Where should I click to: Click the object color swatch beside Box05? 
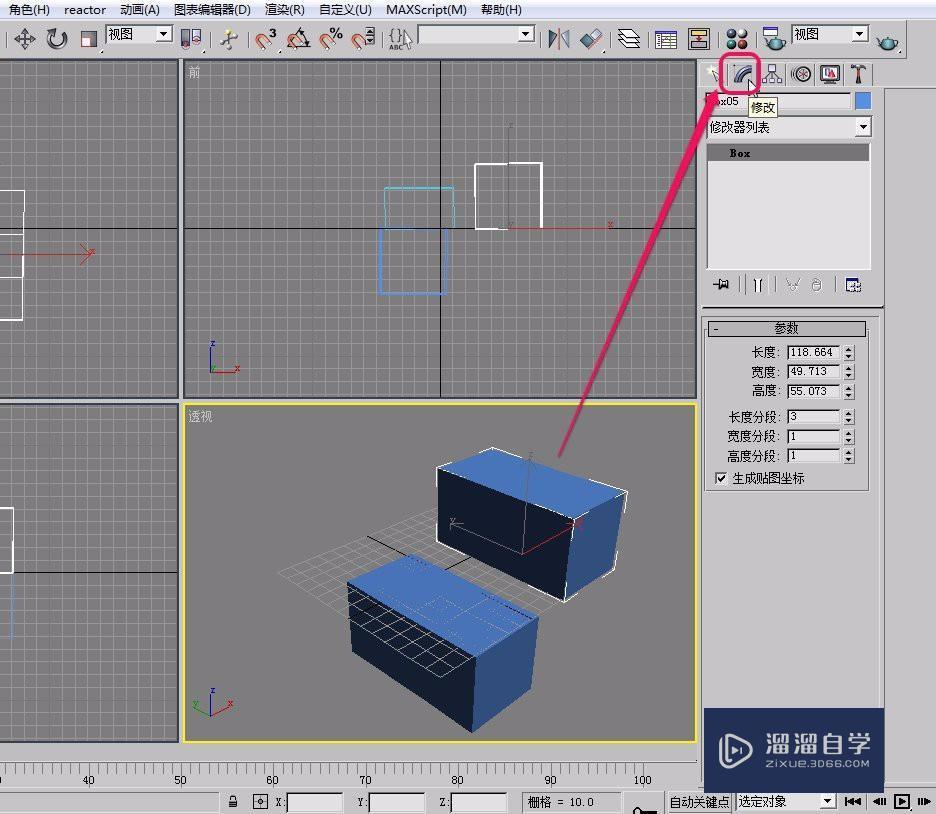coord(862,100)
